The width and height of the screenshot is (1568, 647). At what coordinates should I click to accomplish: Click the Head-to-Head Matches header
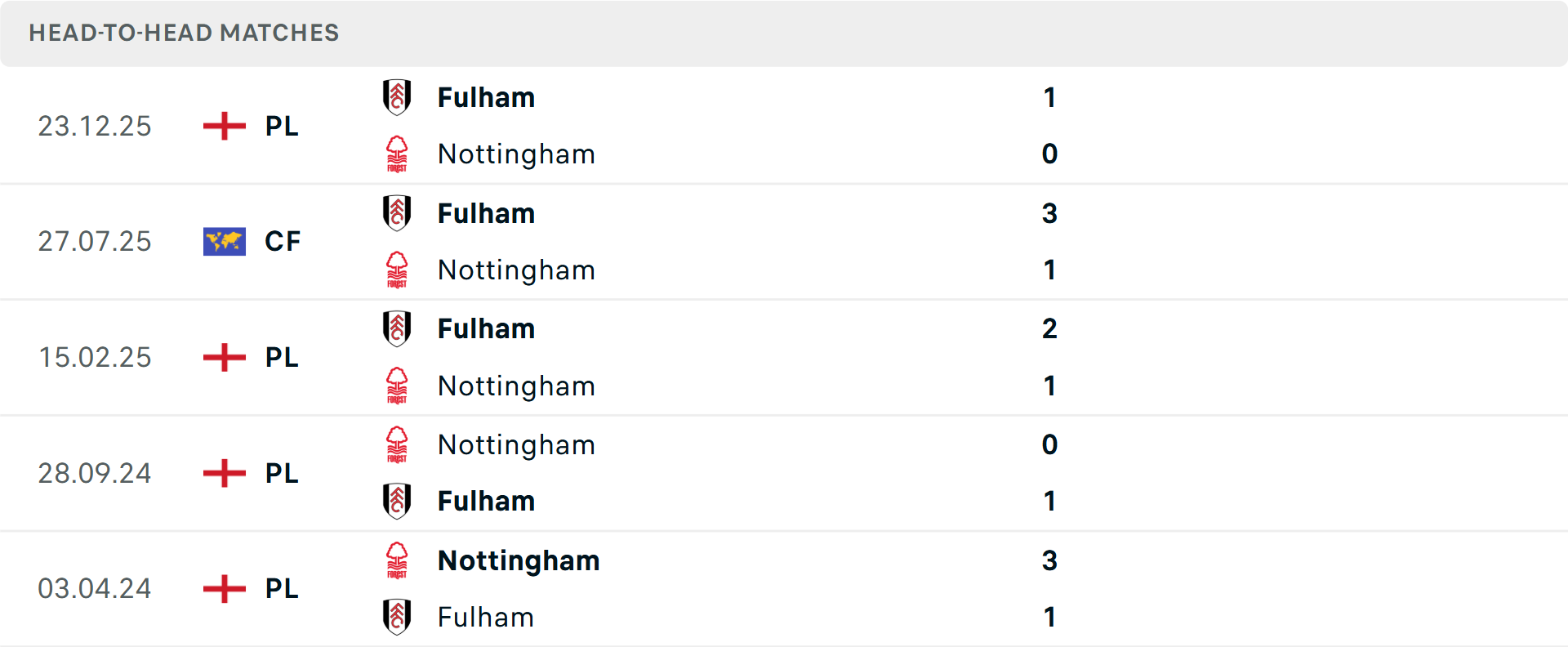[x=184, y=33]
